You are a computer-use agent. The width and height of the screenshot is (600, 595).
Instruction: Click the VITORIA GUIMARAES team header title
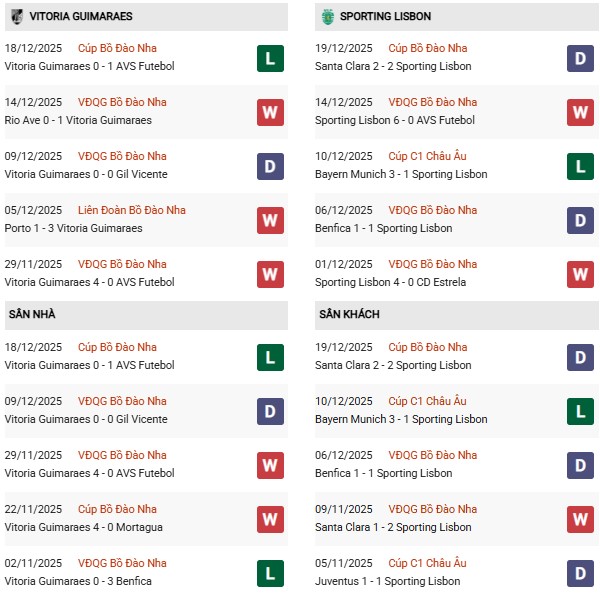81,17
